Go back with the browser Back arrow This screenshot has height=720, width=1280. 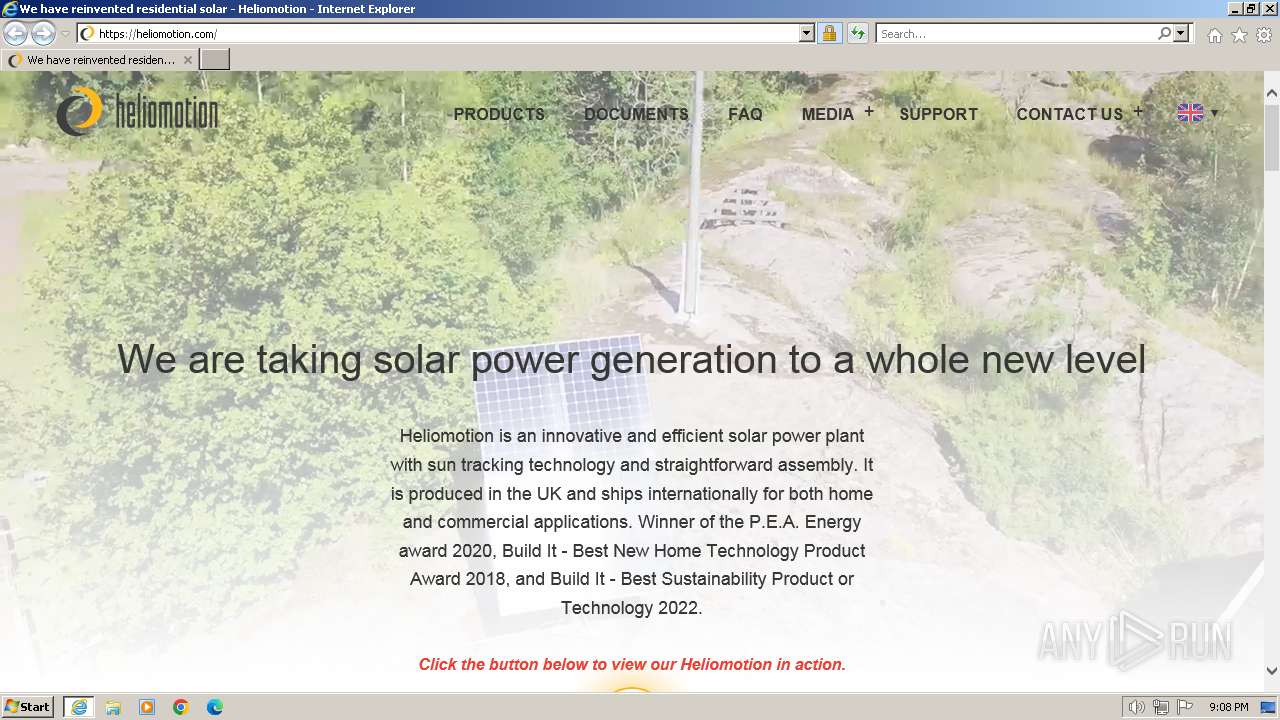(16, 33)
